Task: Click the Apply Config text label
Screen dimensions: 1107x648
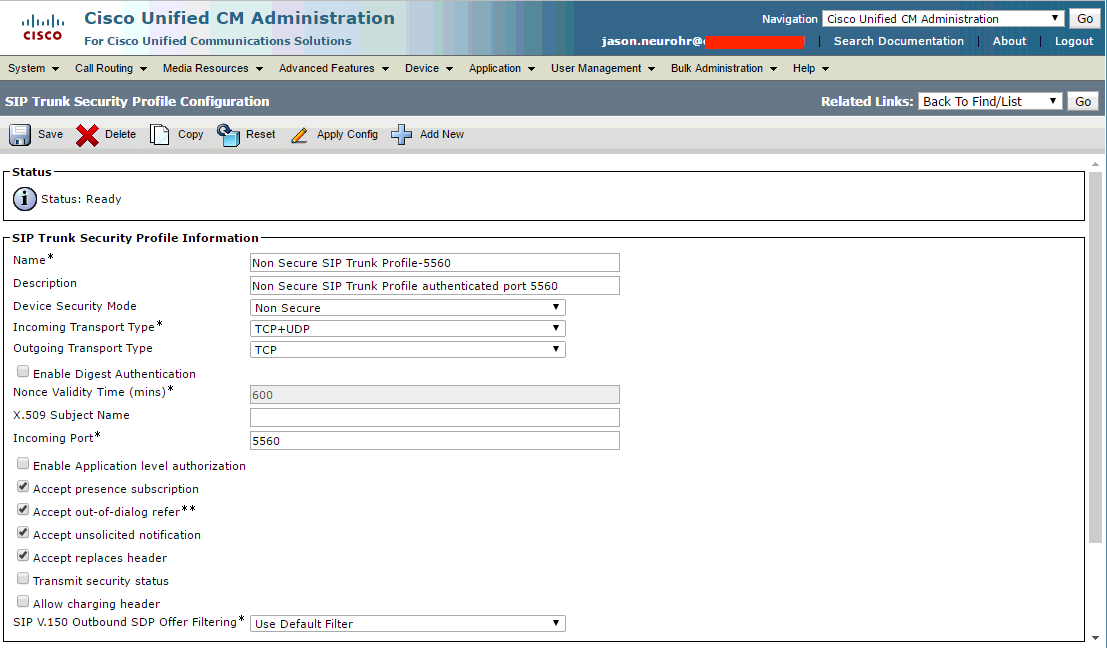Action: (x=347, y=134)
